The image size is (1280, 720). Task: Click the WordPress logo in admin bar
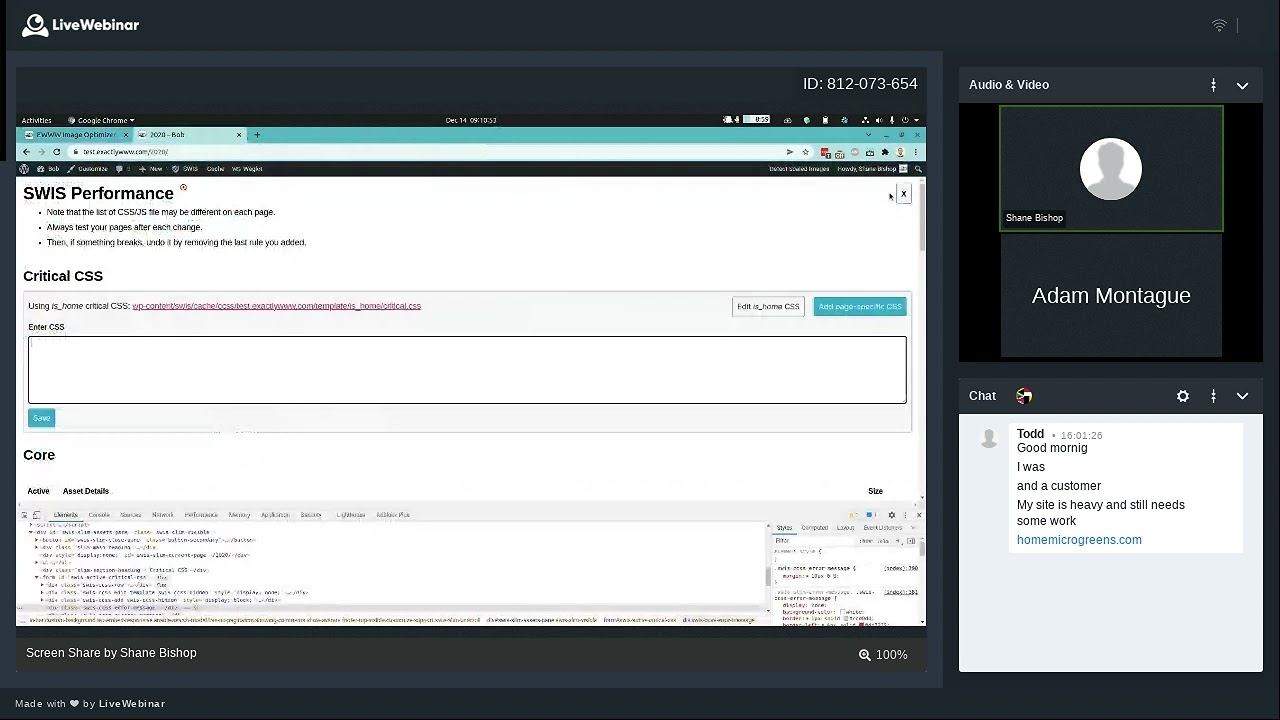(x=25, y=169)
